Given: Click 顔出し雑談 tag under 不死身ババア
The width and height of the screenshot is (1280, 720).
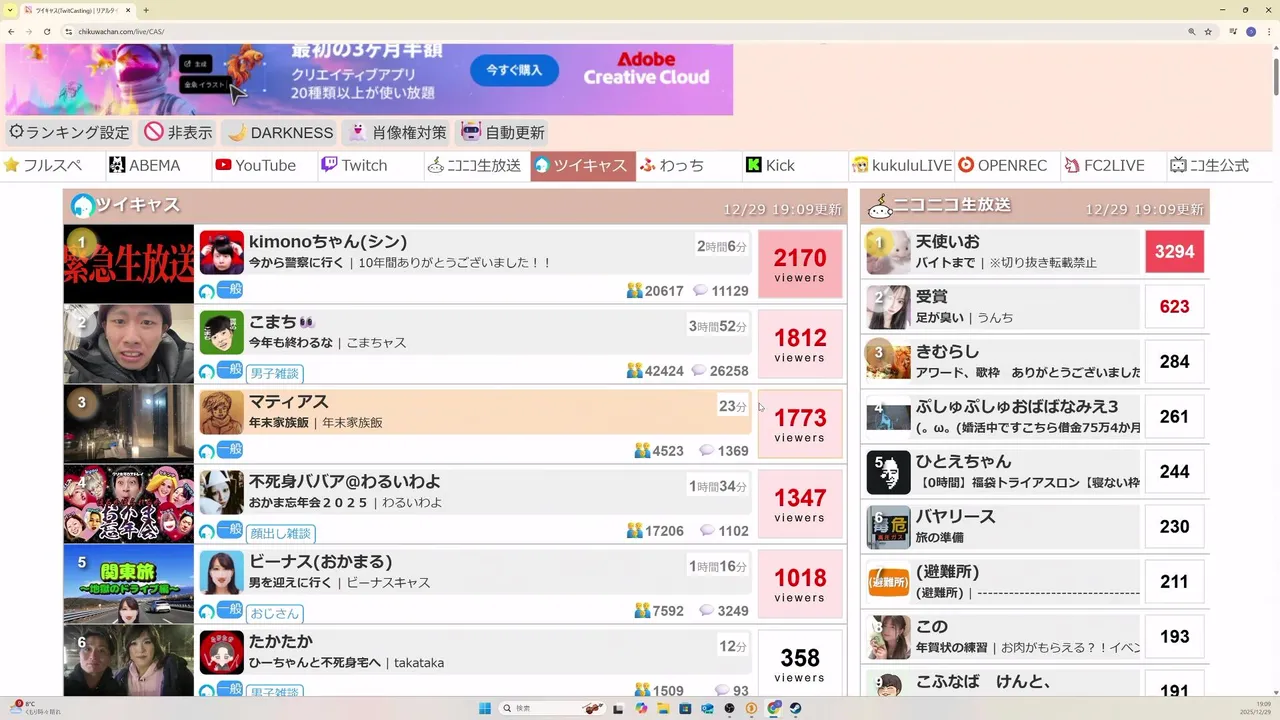Looking at the screenshot, I should [x=281, y=534].
